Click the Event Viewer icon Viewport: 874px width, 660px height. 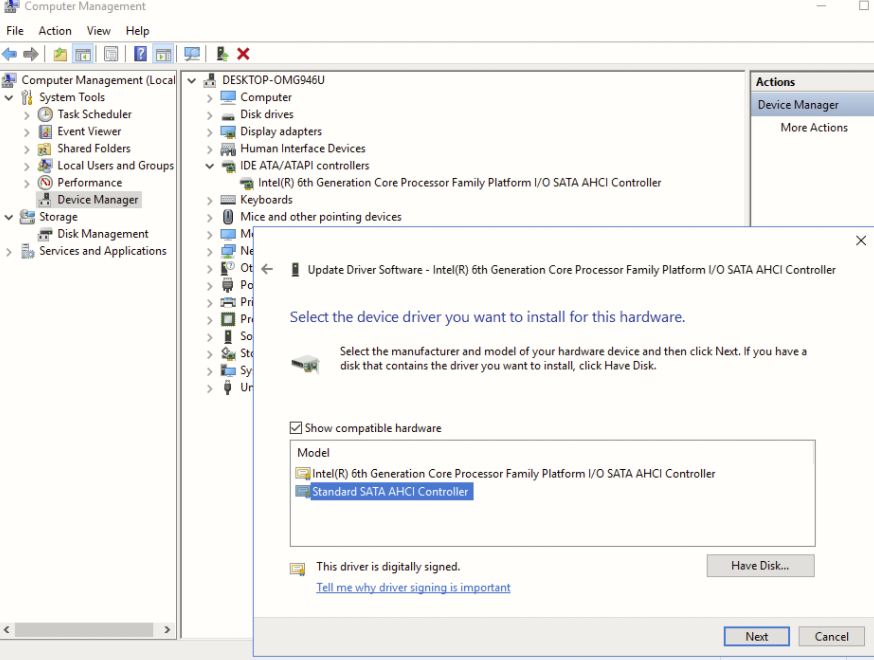click(x=45, y=132)
